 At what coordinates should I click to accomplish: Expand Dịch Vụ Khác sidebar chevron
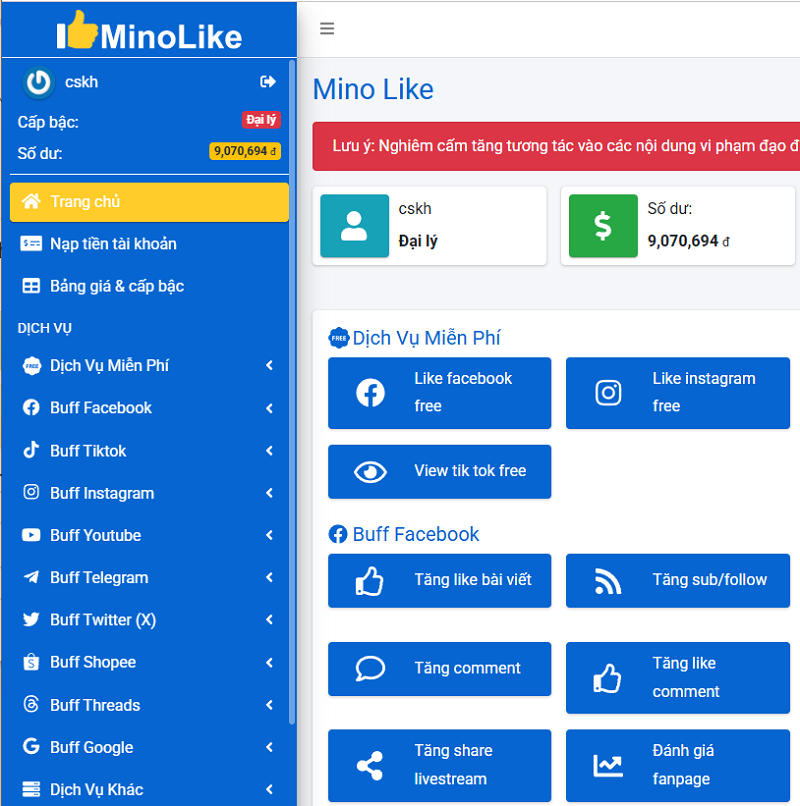pos(269,789)
